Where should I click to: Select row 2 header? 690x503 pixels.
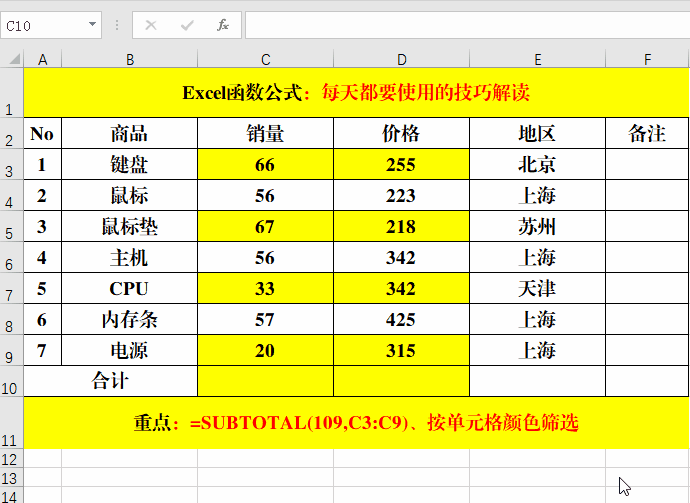(11, 133)
